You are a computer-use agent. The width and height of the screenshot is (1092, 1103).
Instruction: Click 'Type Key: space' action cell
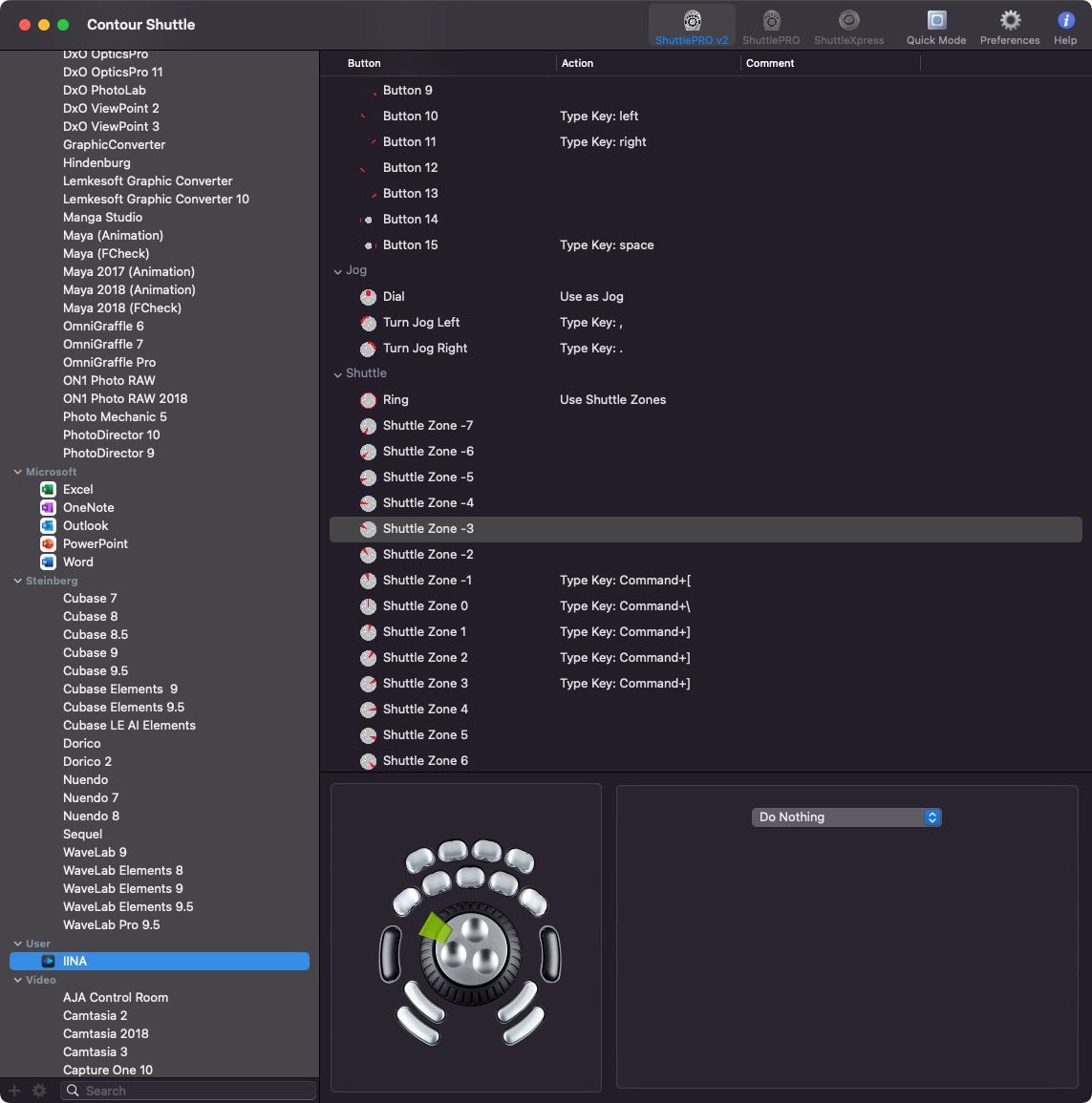[607, 245]
